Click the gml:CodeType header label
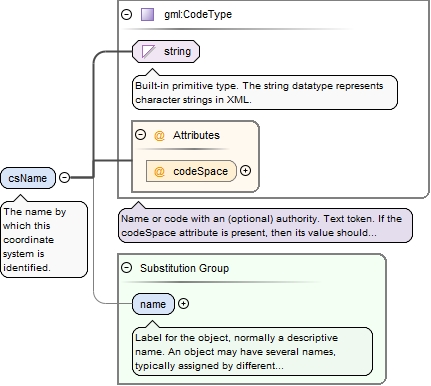The height and width of the screenshot is (386, 431). (198, 15)
